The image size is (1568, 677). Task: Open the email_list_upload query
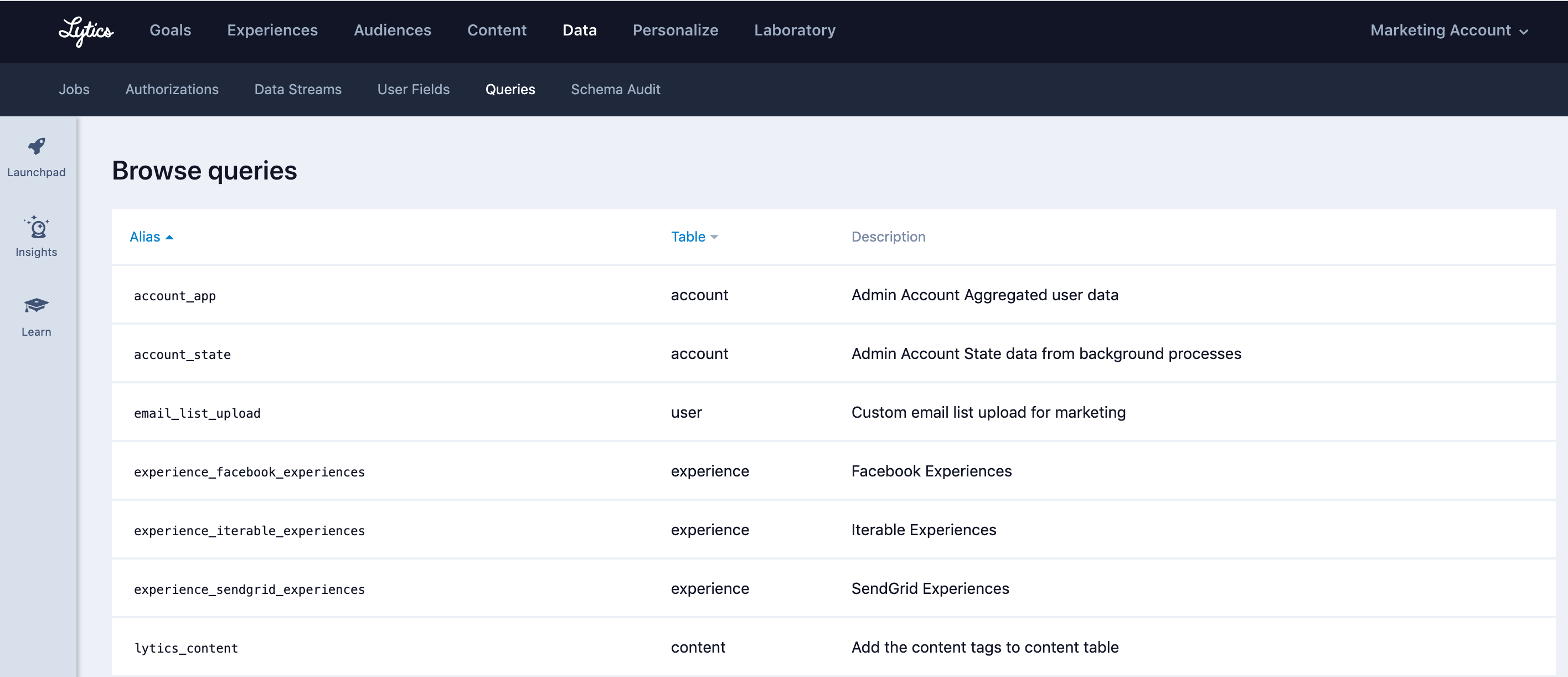click(x=197, y=413)
